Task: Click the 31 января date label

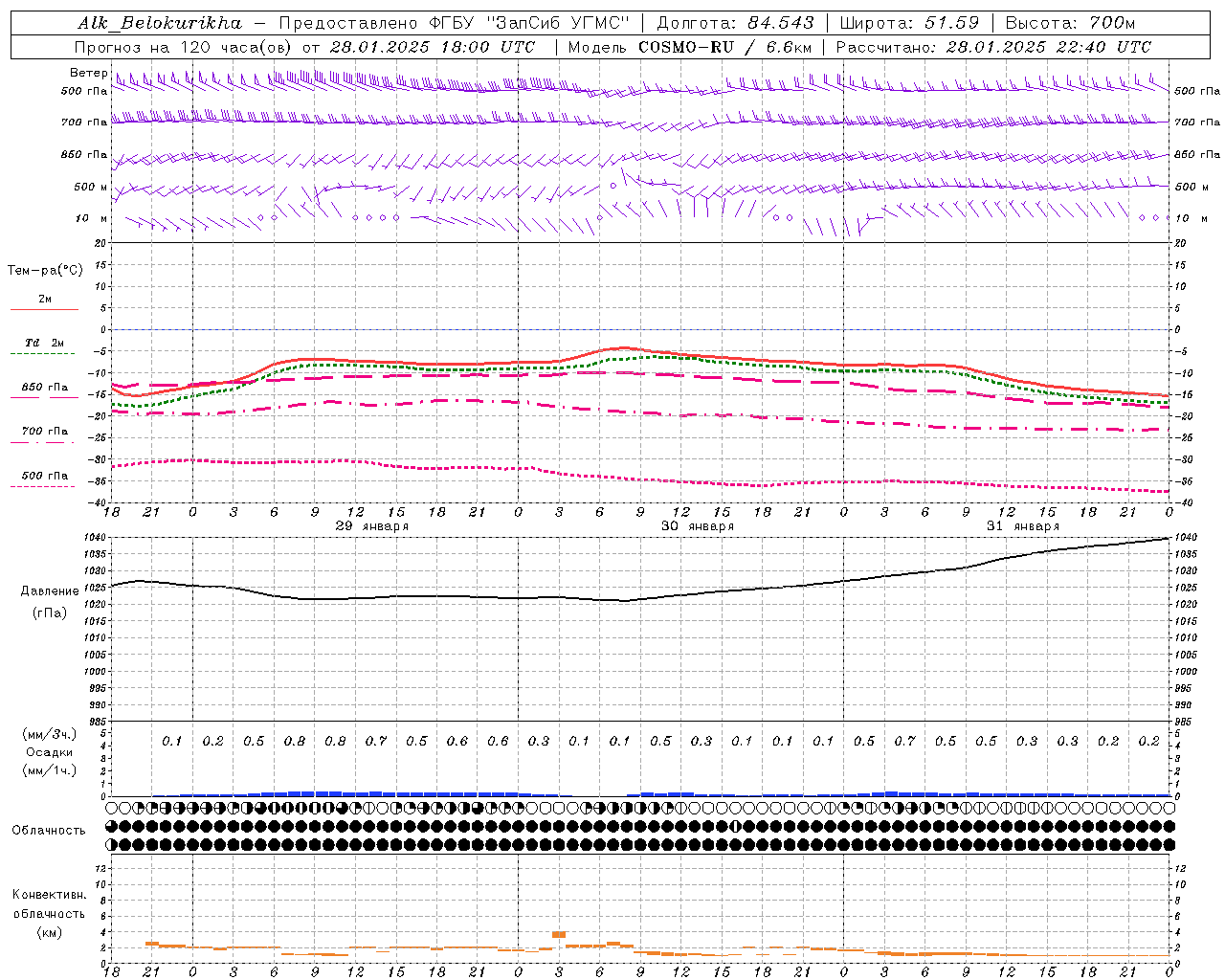Action: pos(1023,526)
